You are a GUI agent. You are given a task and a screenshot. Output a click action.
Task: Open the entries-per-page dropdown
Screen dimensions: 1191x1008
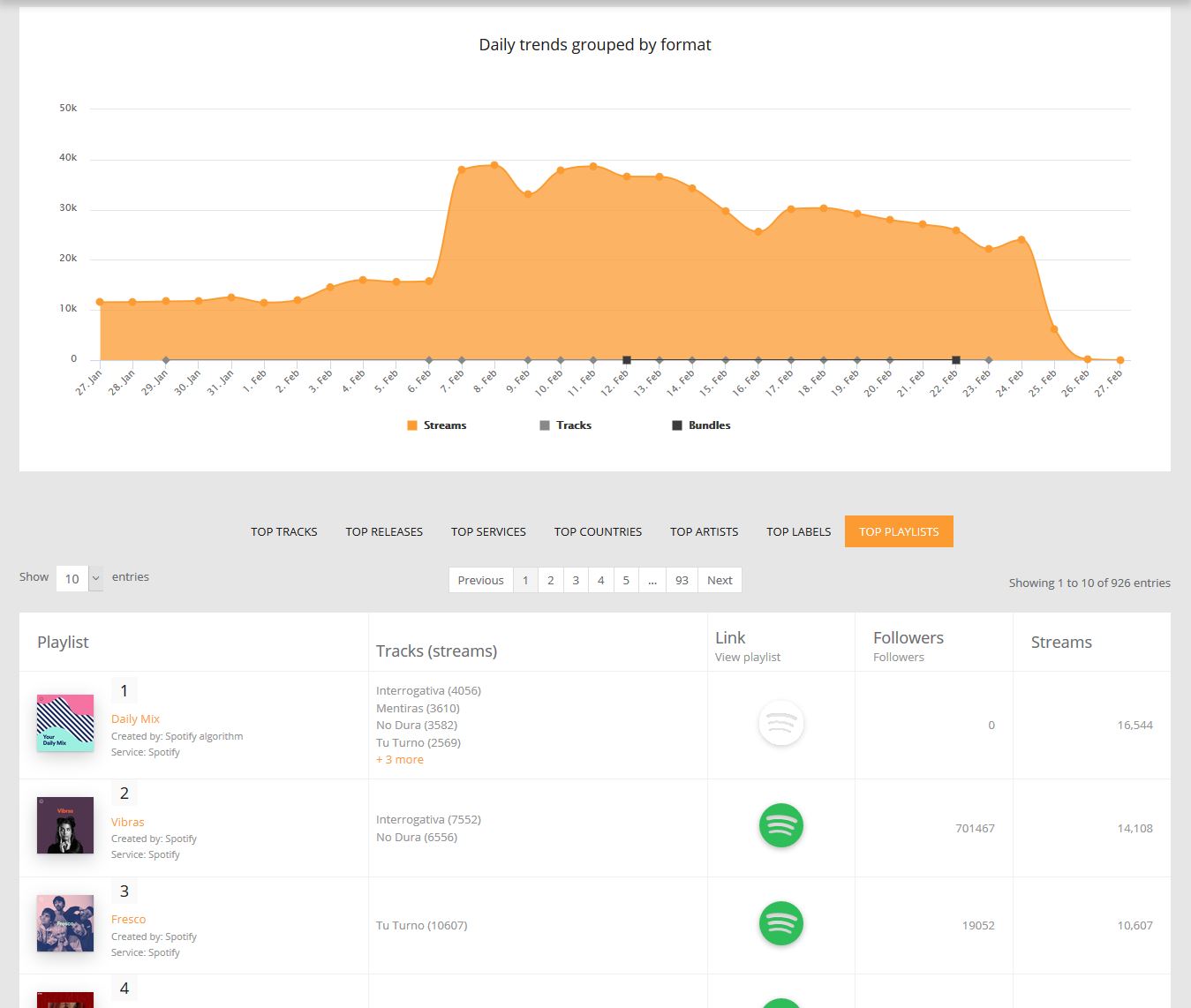click(79, 579)
